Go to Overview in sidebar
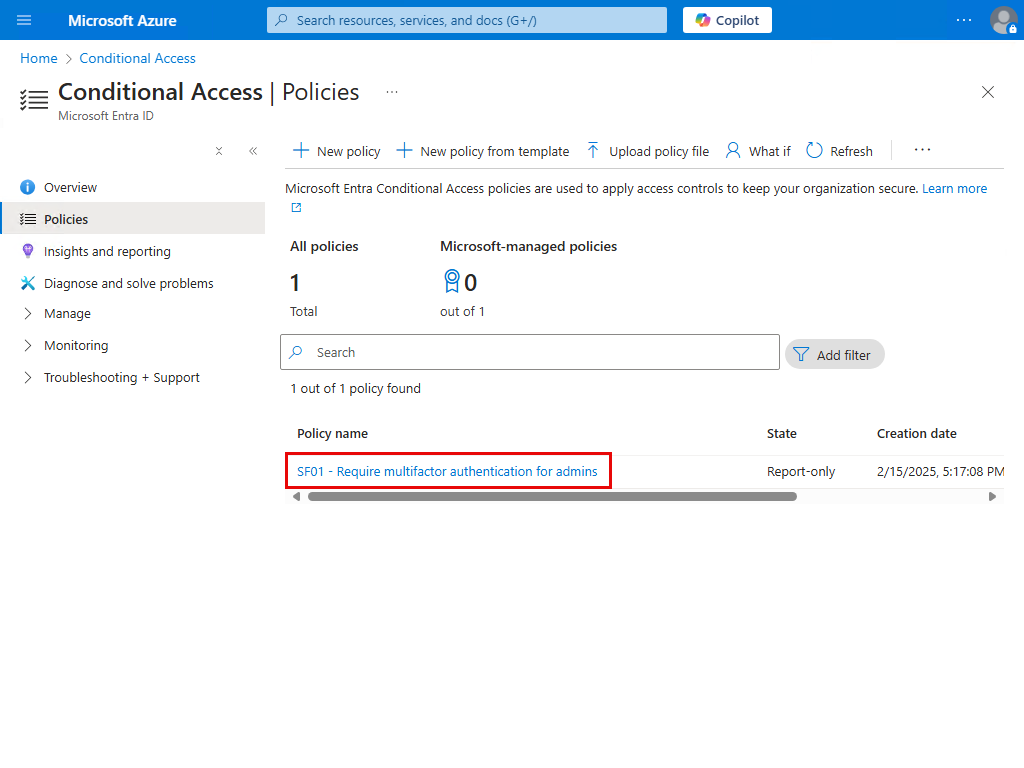 70,187
